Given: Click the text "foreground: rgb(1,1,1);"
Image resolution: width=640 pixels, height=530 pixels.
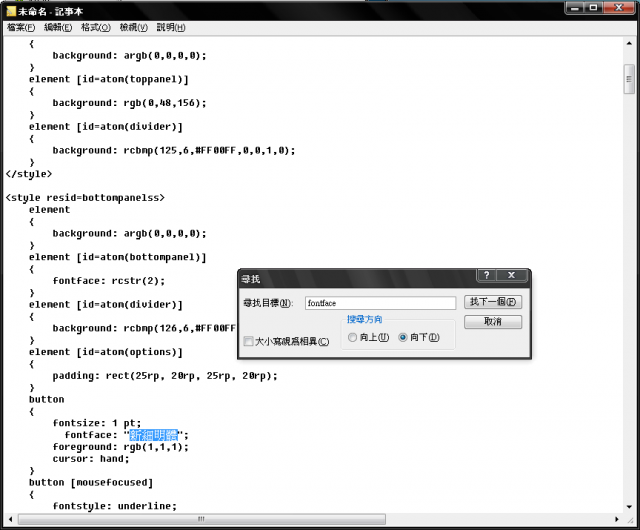Looking at the screenshot, I should tap(120, 447).
